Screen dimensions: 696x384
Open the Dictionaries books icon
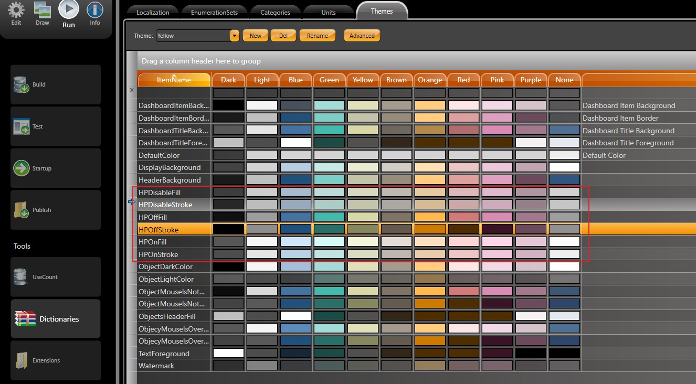click(25, 319)
